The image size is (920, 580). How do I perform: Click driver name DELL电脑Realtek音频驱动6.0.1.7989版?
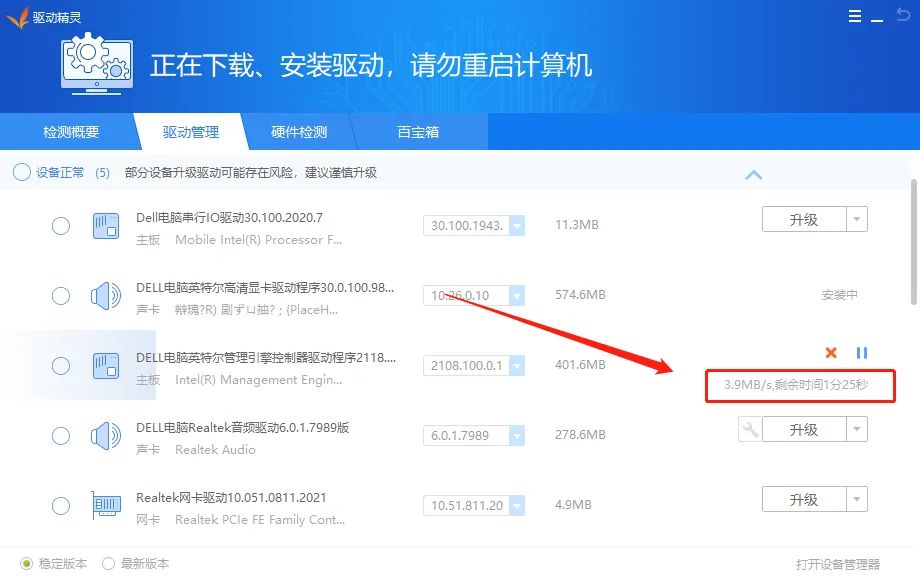[x=242, y=428]
